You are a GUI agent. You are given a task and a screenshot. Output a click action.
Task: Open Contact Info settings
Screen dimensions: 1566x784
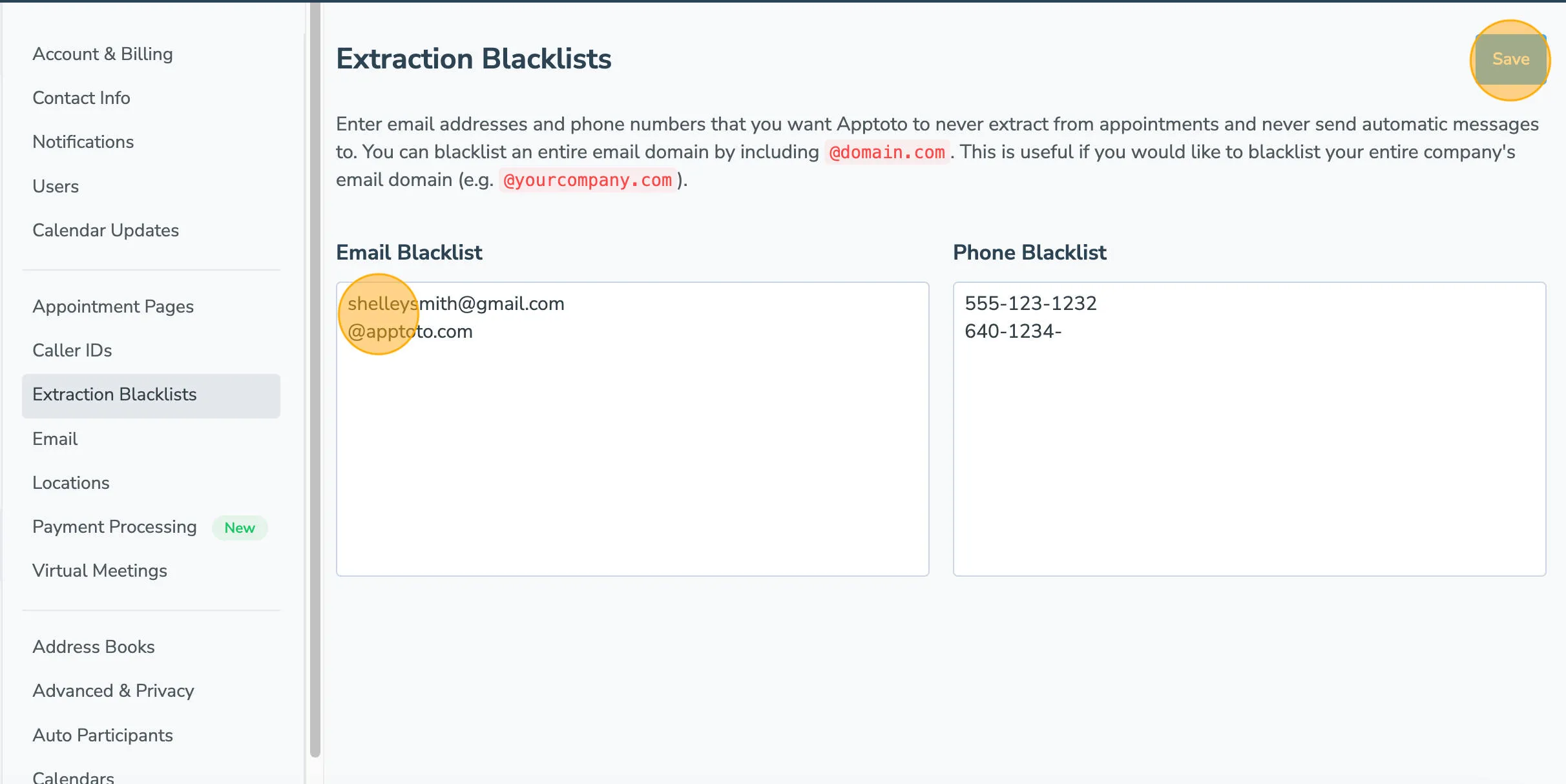point(81,98)
